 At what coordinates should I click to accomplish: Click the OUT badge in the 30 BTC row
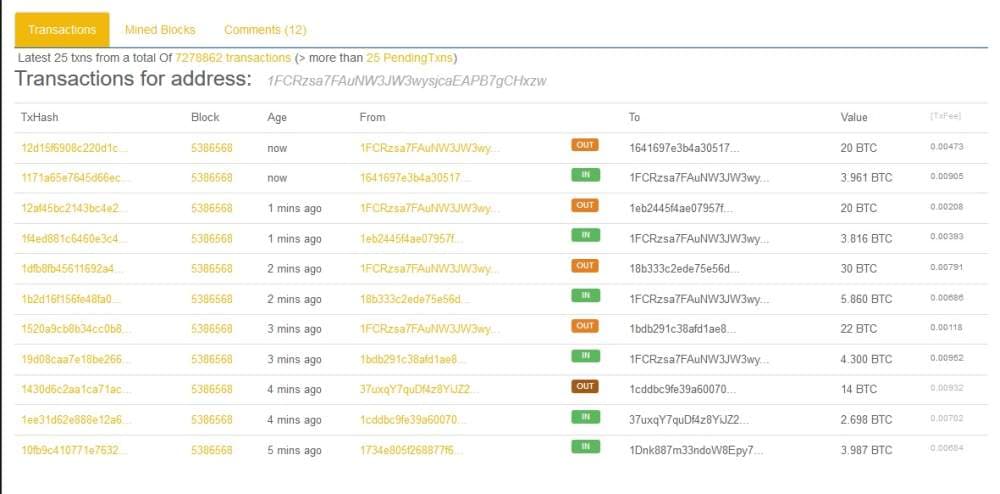pyautogui.click(x=584, y=265)
